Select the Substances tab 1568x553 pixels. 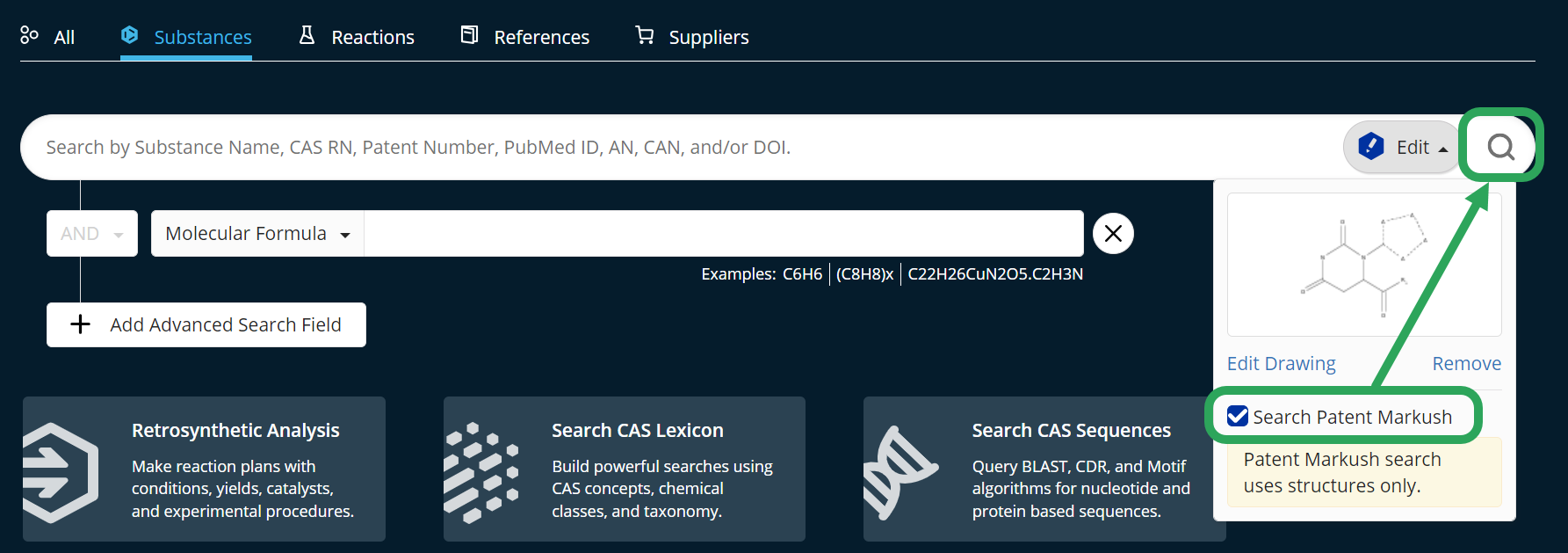coord(186,37)
